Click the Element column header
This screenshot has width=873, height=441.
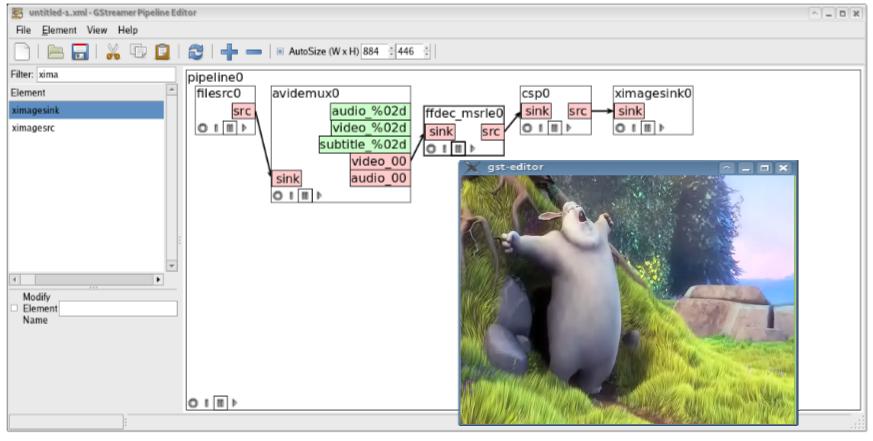click(x=86, y=92)
